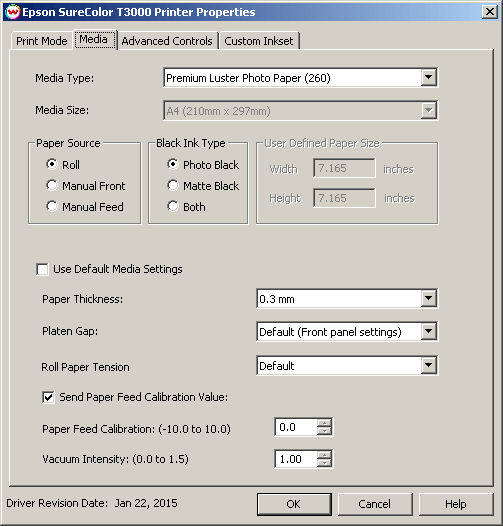Open the Advanced Controls tab
503x526 pixels.
167,41
